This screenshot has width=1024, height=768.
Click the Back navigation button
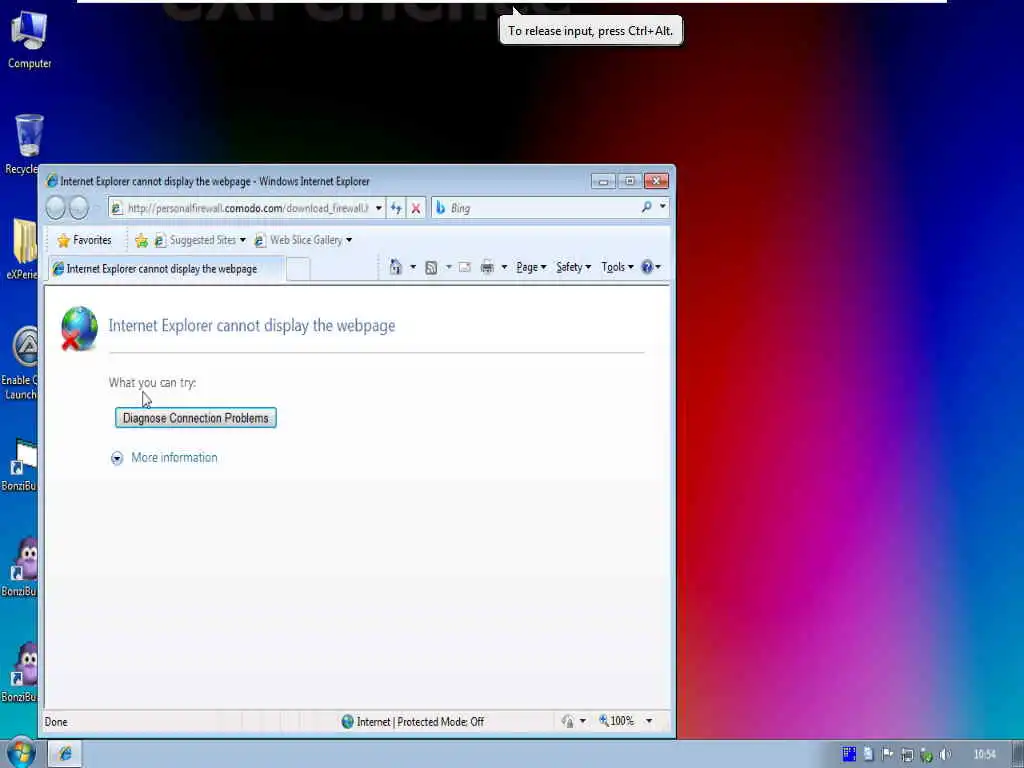[x=56, y=208]
